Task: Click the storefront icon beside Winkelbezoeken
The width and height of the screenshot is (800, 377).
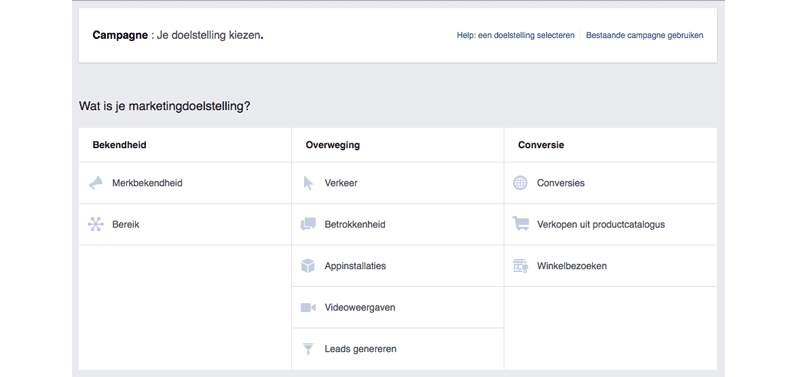Action: (520, 266)
